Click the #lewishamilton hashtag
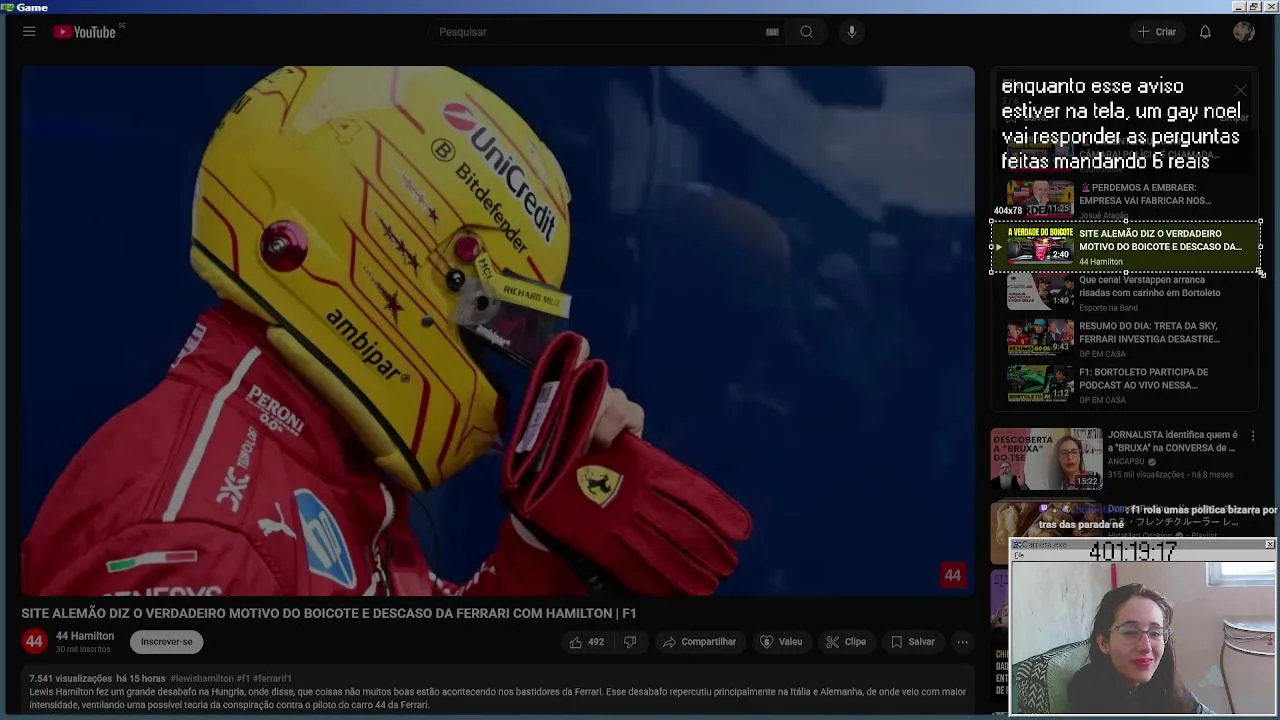The image size is (1280, 720). 202,678
